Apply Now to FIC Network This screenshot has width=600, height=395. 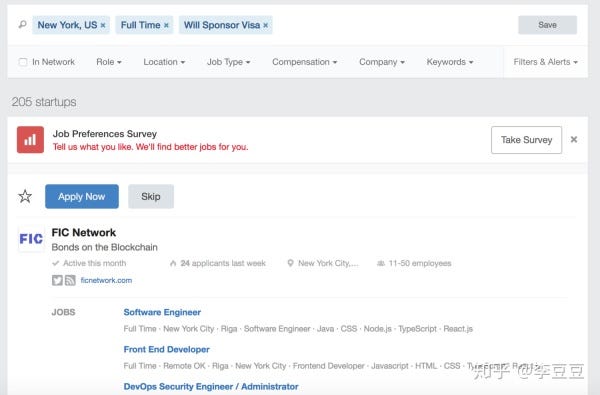(x=82, y=196)
